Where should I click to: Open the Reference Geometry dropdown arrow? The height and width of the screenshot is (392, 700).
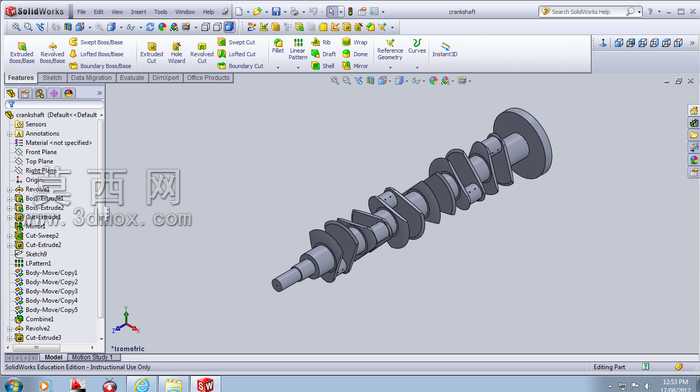390,67
